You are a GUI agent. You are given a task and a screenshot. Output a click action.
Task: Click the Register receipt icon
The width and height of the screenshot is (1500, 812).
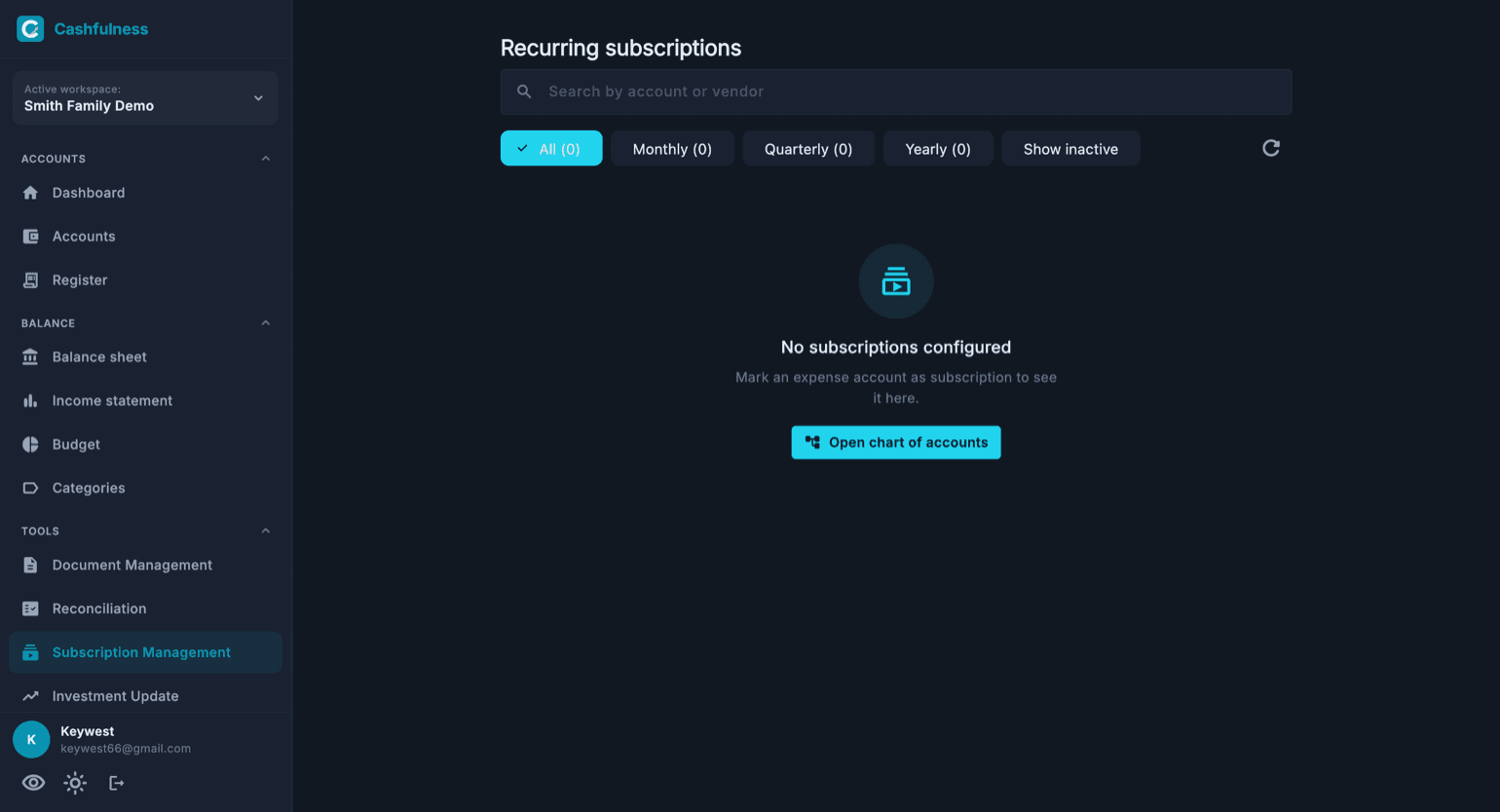pyautogui.click(x=30, y=280)
